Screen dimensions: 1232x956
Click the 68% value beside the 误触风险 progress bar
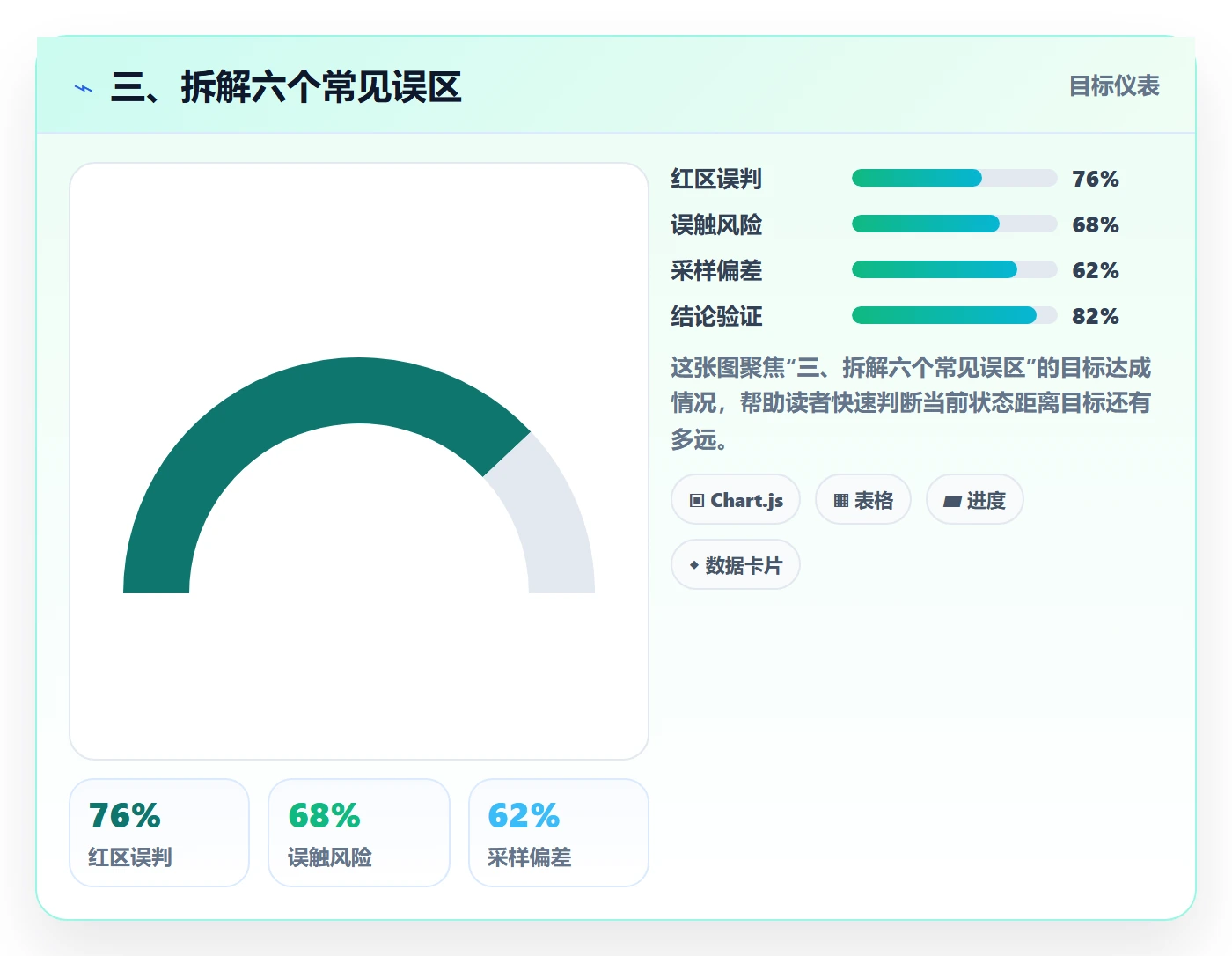pyautogui.click(x=1096, y=224)
